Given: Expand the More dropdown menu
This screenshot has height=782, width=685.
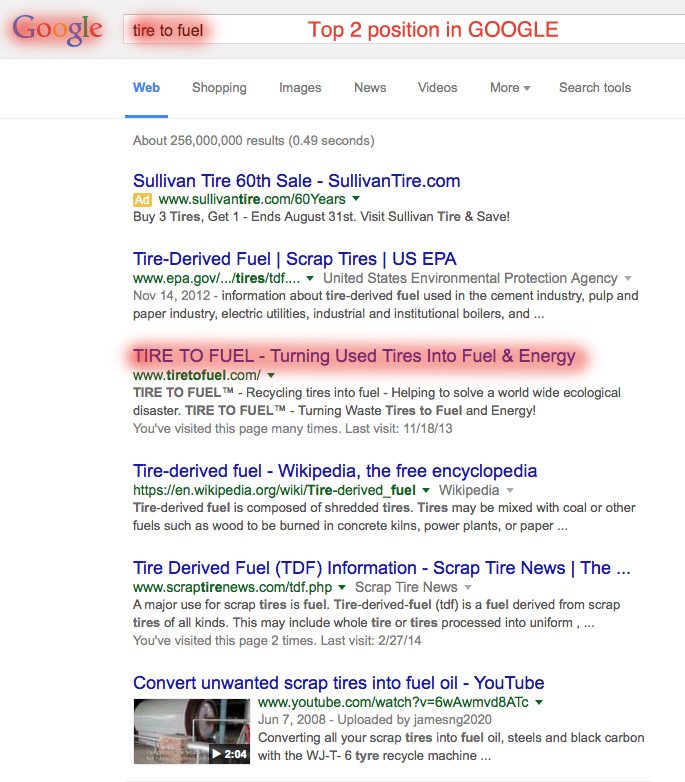Looking at the screenshot, I should coord(509,88).
